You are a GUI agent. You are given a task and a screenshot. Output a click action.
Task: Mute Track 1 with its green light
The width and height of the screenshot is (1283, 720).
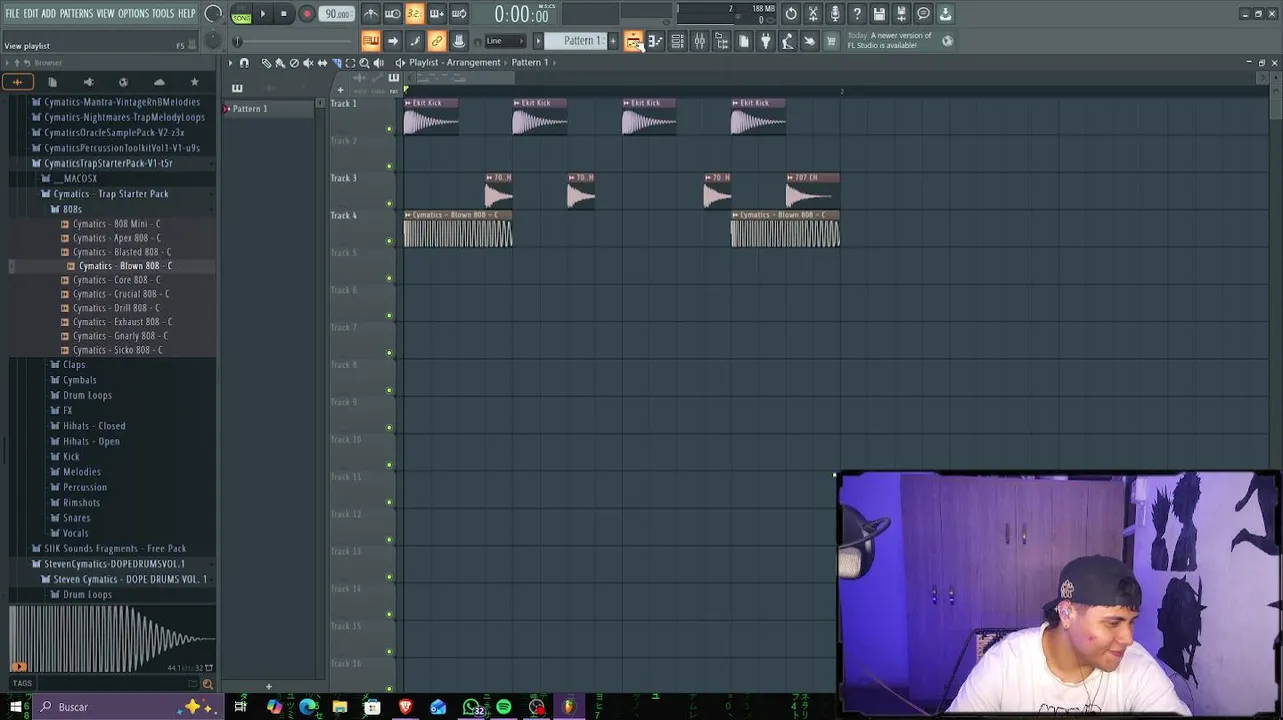(x=389, y=129)
